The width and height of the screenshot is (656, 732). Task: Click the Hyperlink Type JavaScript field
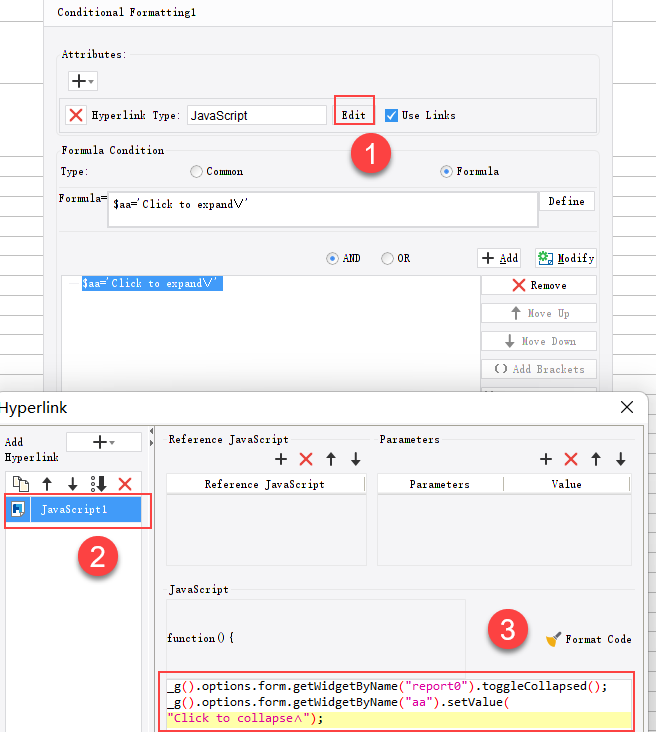pos(257,115)
